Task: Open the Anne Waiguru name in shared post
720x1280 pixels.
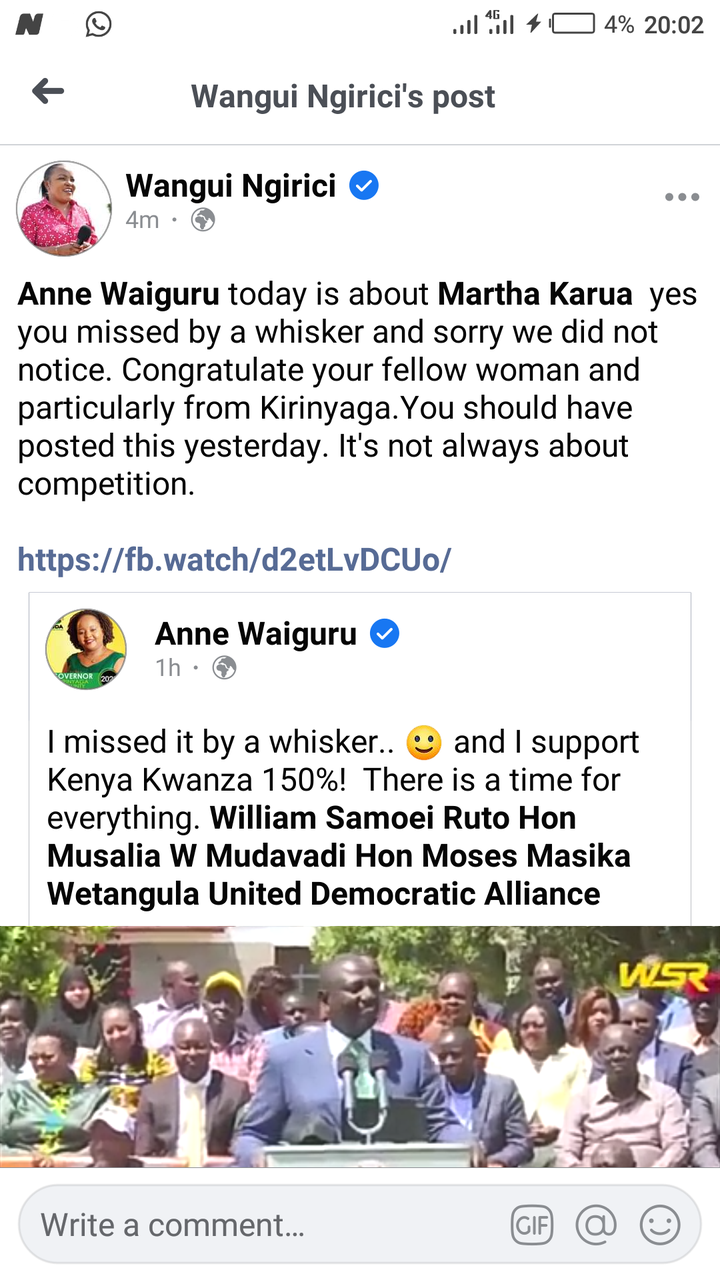Action: (256, 634)
